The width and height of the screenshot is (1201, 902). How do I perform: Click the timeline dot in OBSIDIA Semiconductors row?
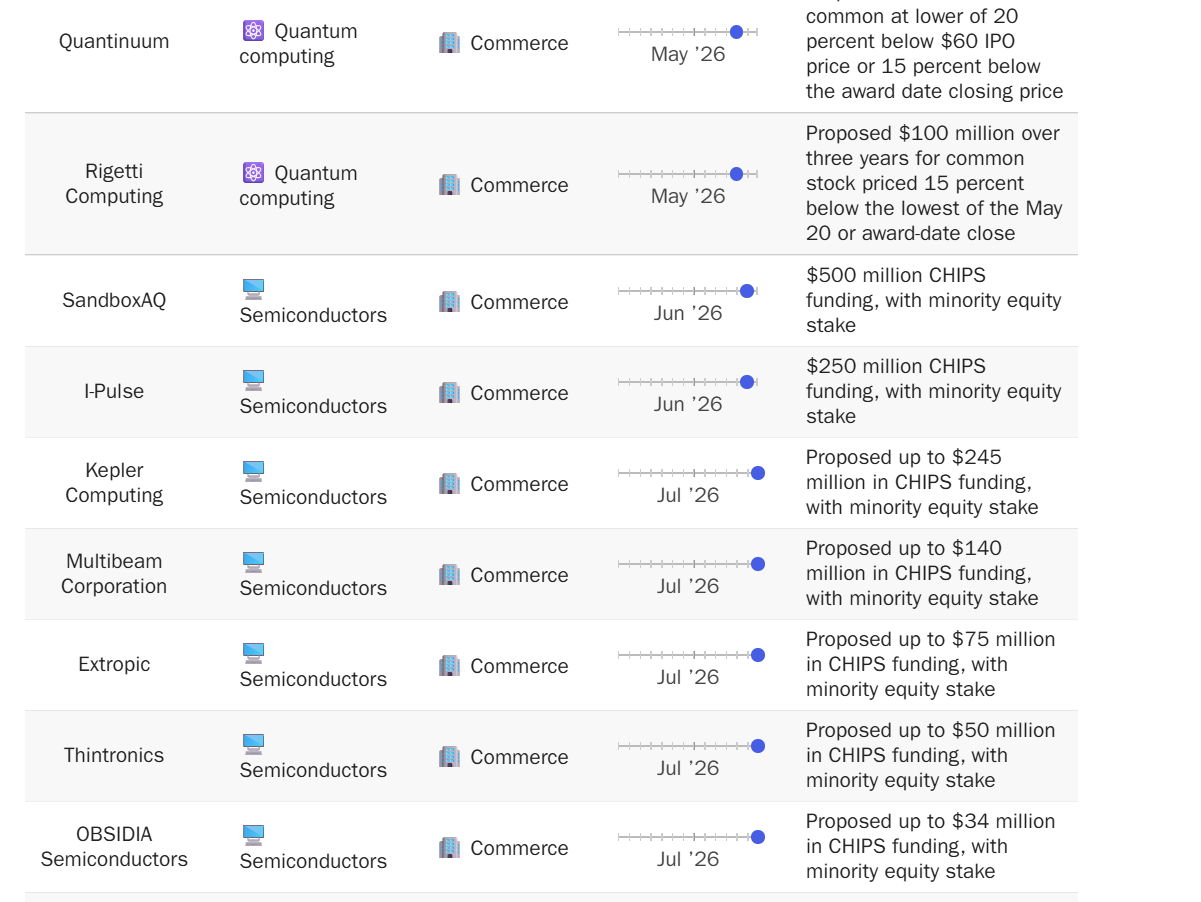pos(758,837)
